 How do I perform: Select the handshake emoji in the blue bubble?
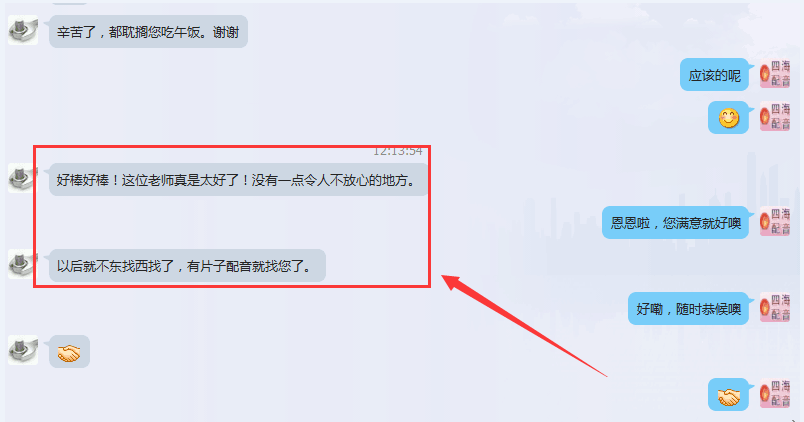click(x=729, y=395)
